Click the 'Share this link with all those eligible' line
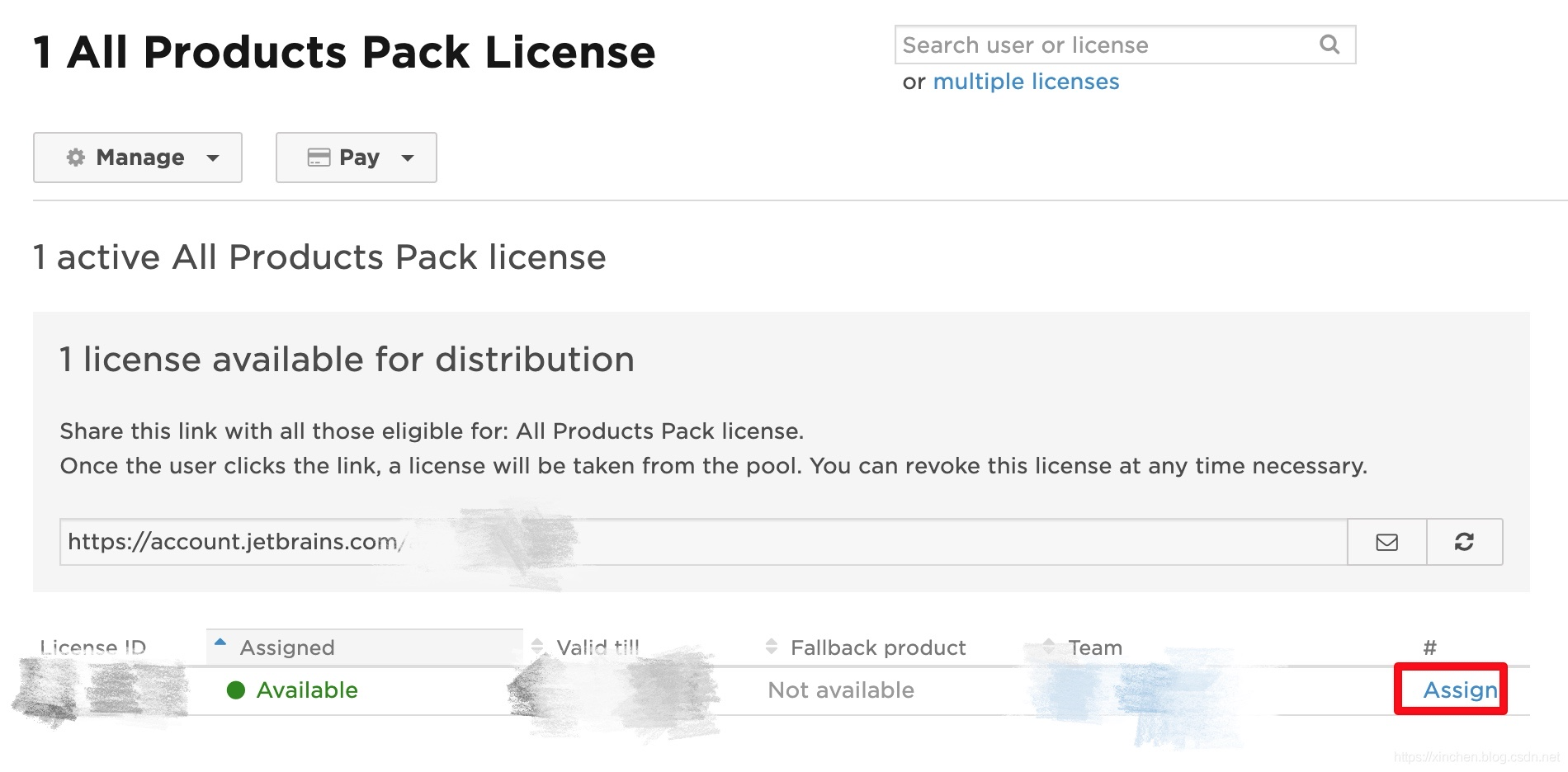Viewport: 1568px width, 772px height. 432,431
